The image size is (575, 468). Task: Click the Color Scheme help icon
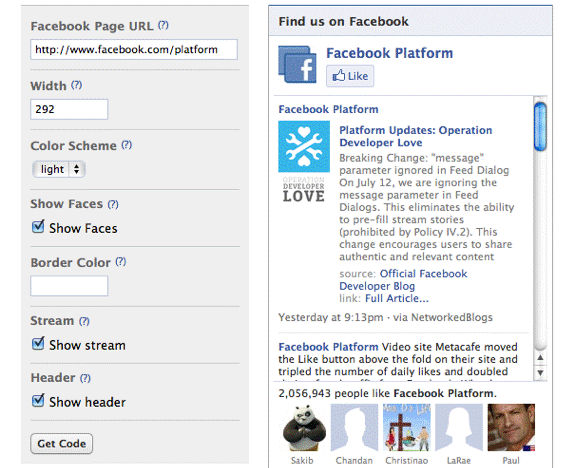(x=127, y=145)
